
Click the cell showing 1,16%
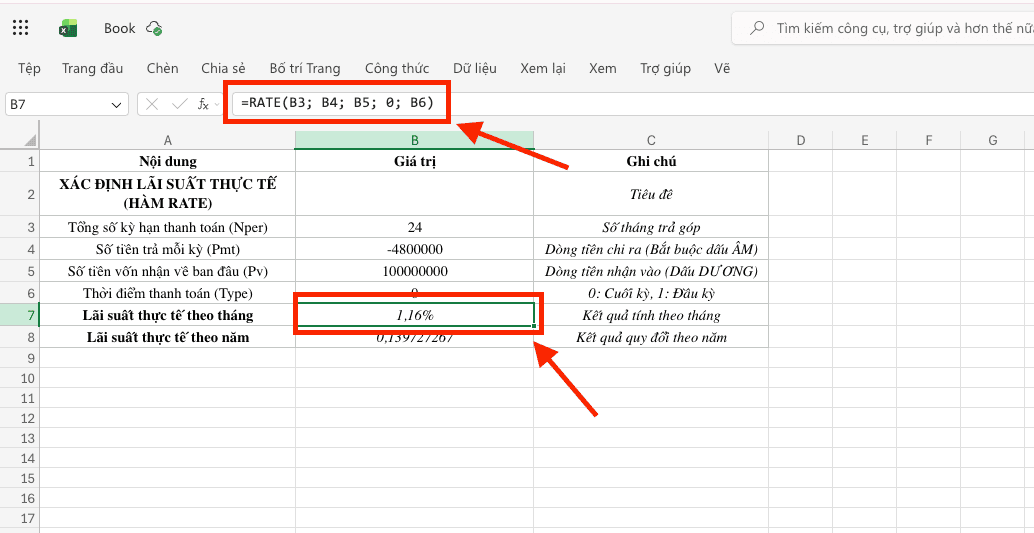coord(414,315)
